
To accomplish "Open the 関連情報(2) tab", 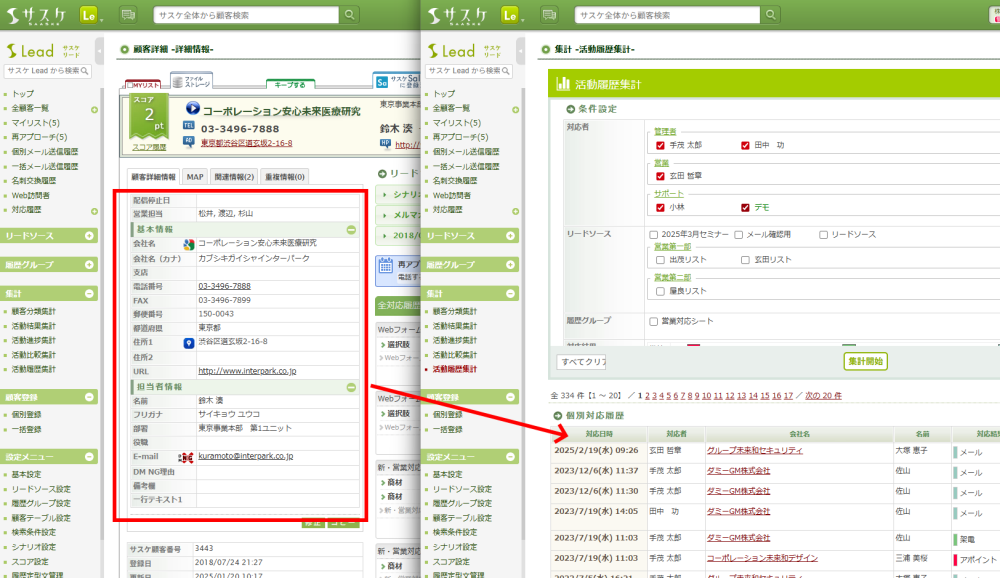I will (x=234, y=177).
